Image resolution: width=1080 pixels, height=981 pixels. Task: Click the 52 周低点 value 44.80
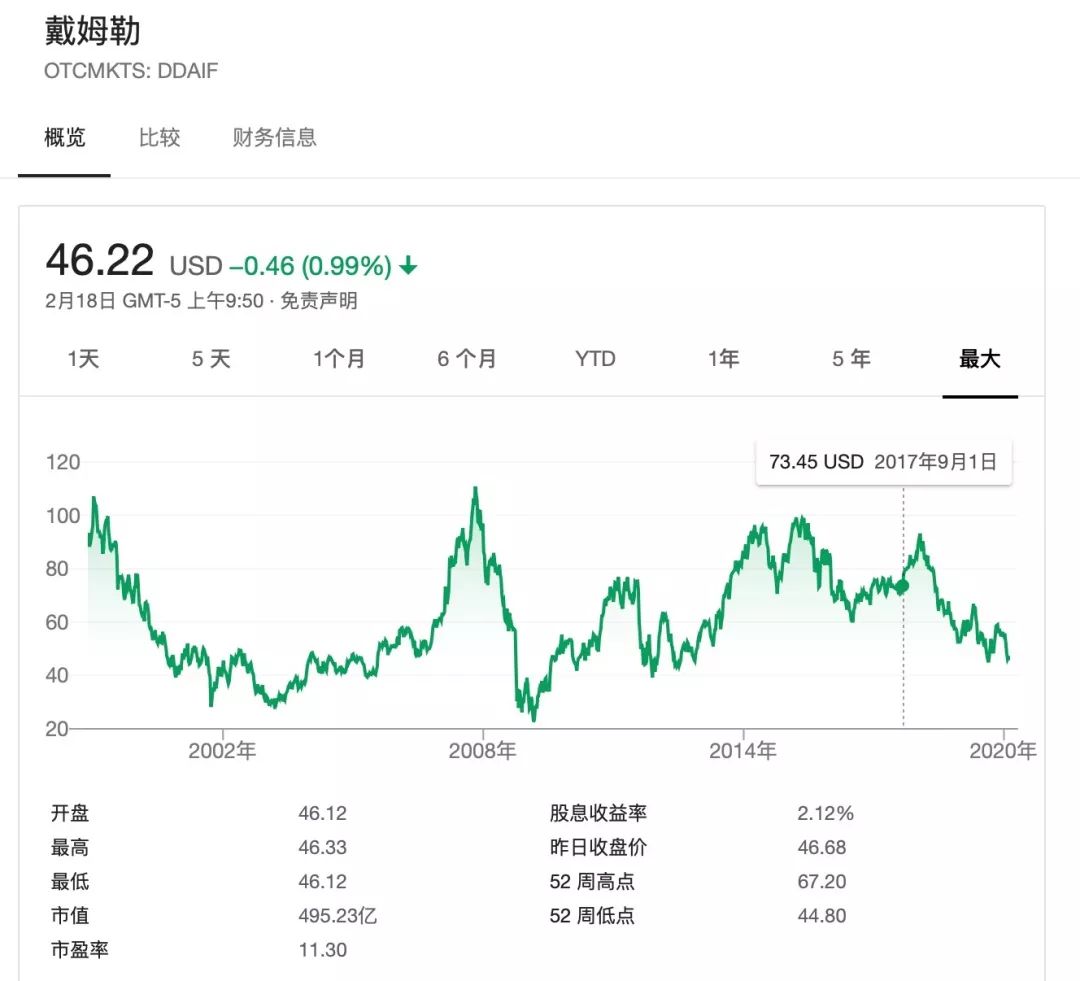pyautogui.click(x=822, y=916)
